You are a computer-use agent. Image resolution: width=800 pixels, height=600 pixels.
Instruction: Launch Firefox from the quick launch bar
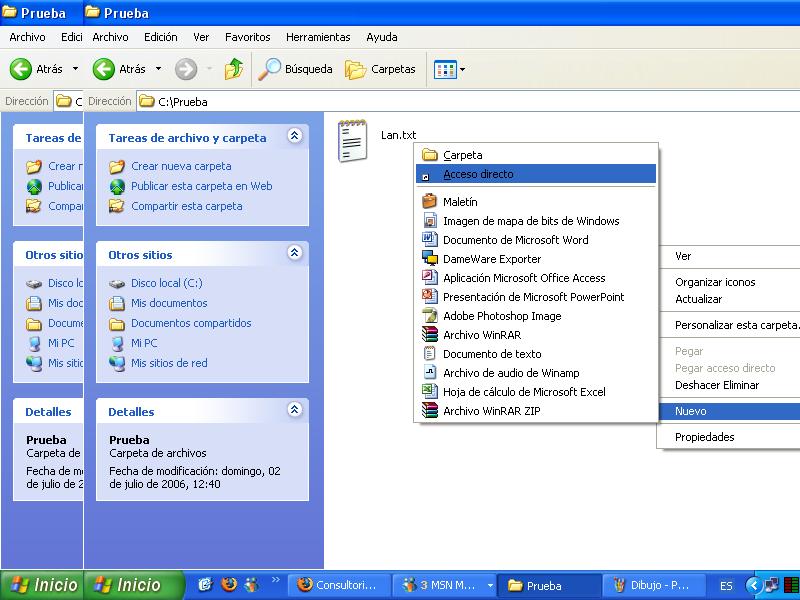point(229,585)
